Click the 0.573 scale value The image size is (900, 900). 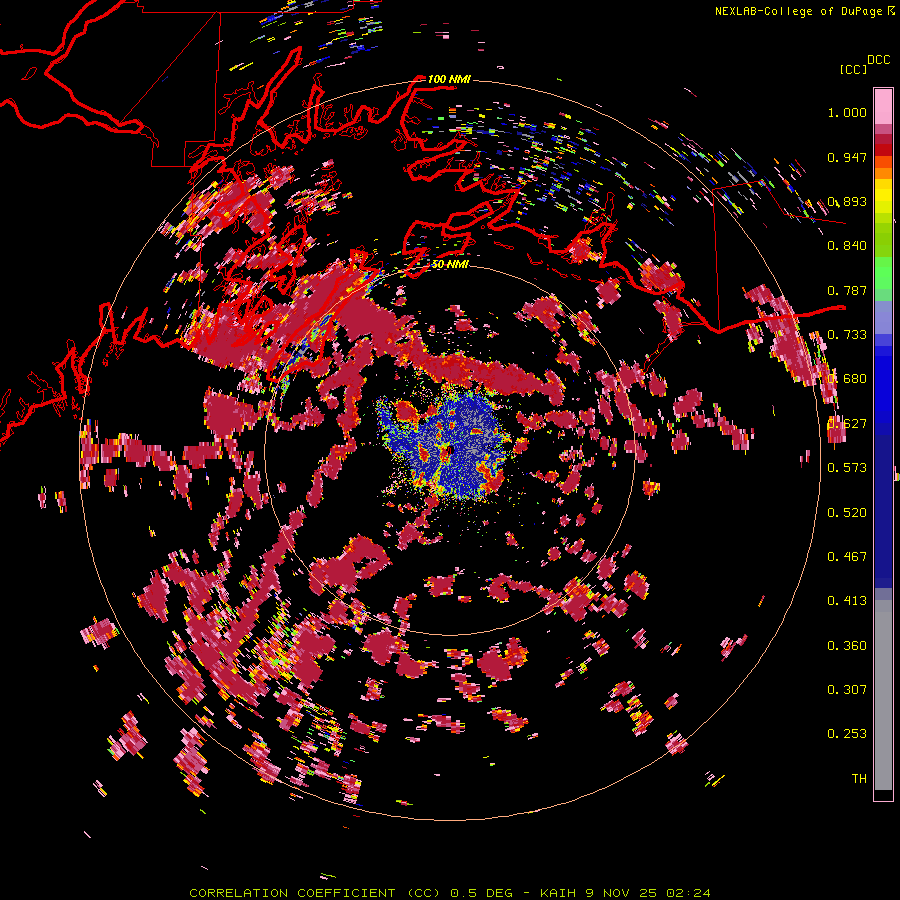[x=847, y=468]
